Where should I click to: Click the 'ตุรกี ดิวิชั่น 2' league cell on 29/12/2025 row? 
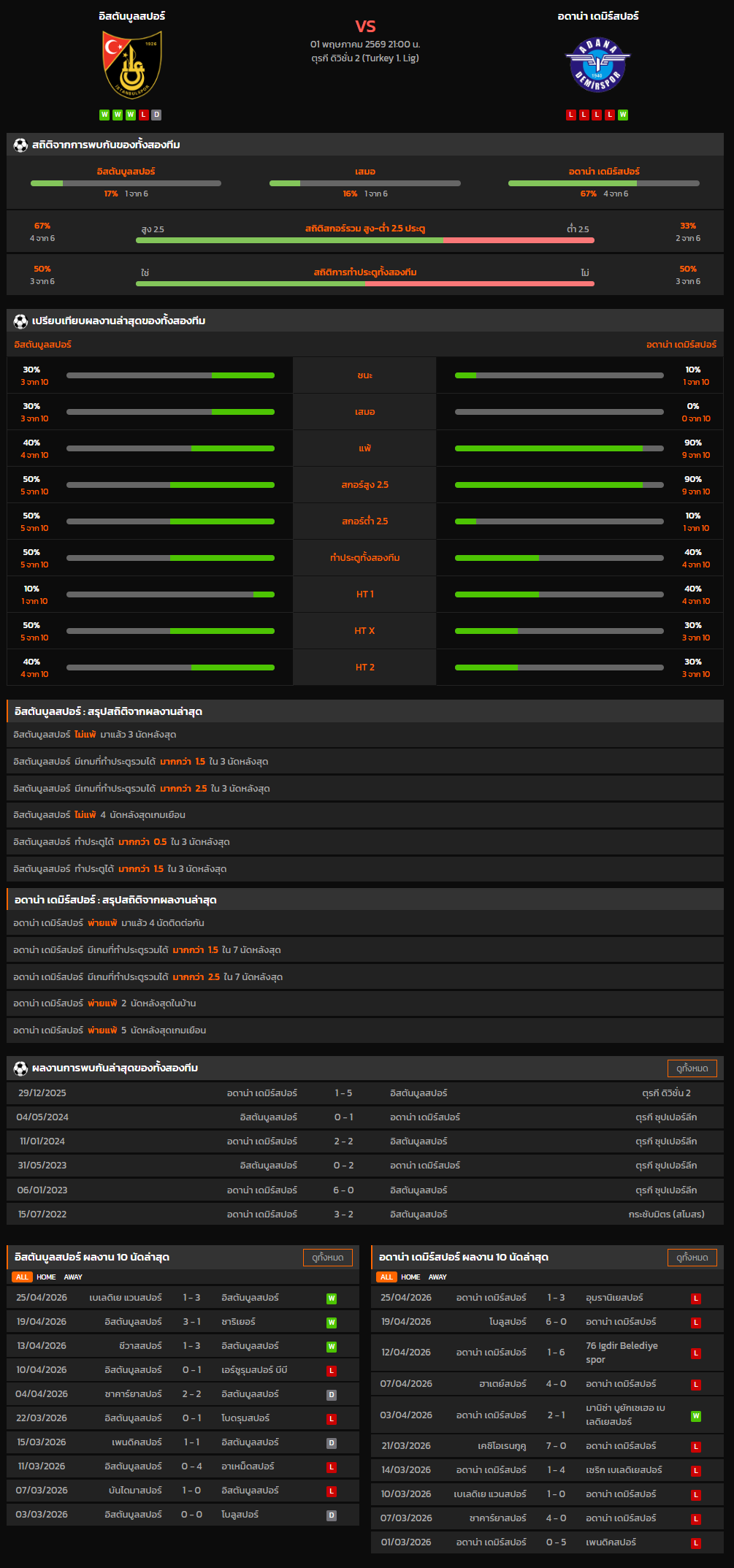coord(666,1093)
